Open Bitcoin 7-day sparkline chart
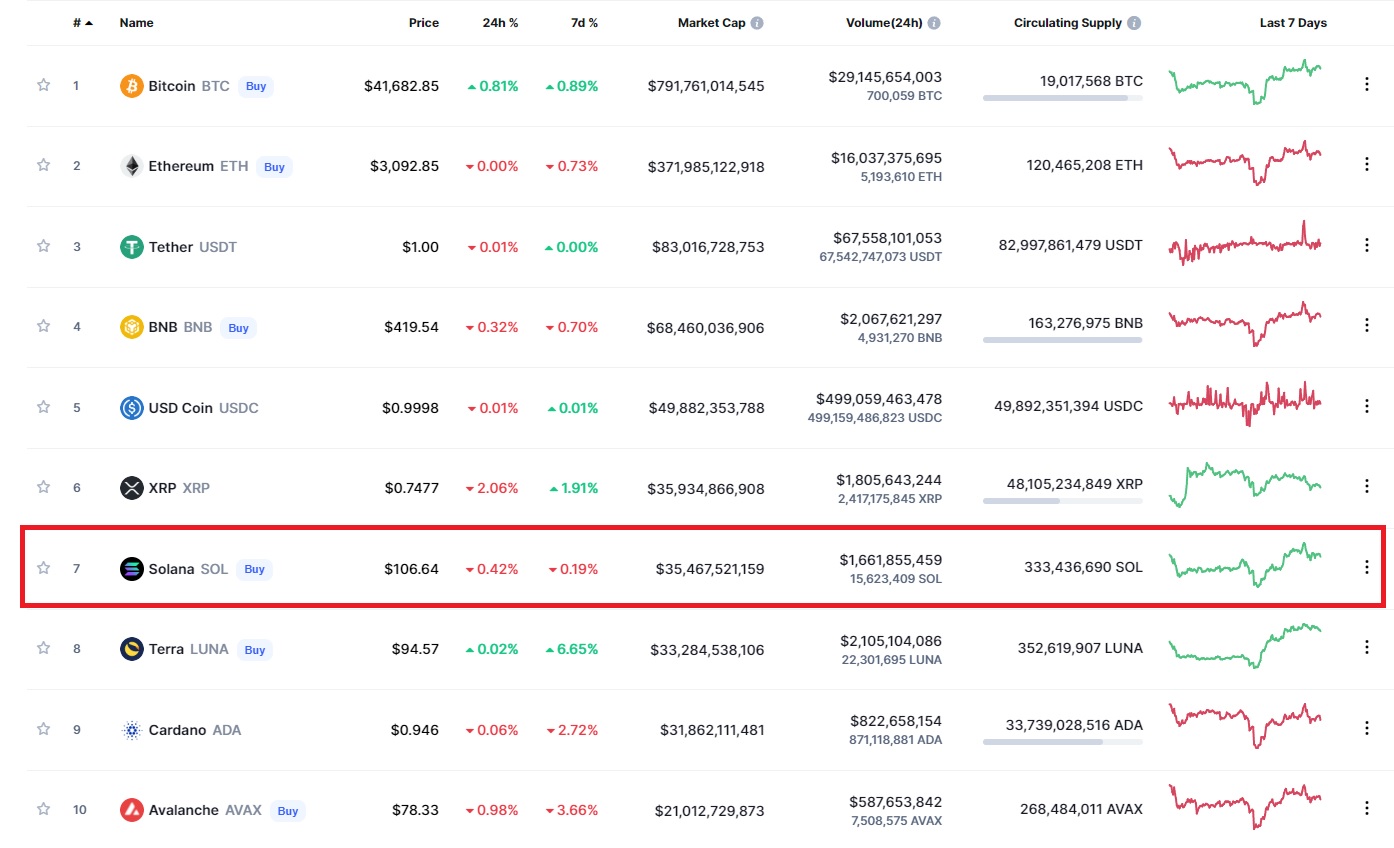Screen dimensions: 1394x848 [x=1245, y=83]
